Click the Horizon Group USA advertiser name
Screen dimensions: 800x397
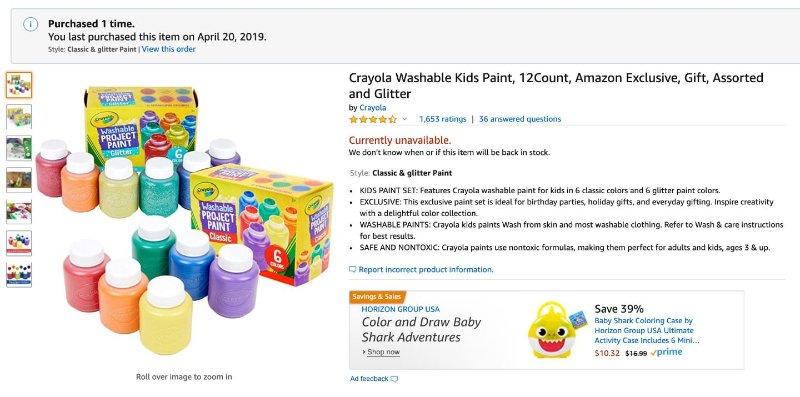point(401,309)
